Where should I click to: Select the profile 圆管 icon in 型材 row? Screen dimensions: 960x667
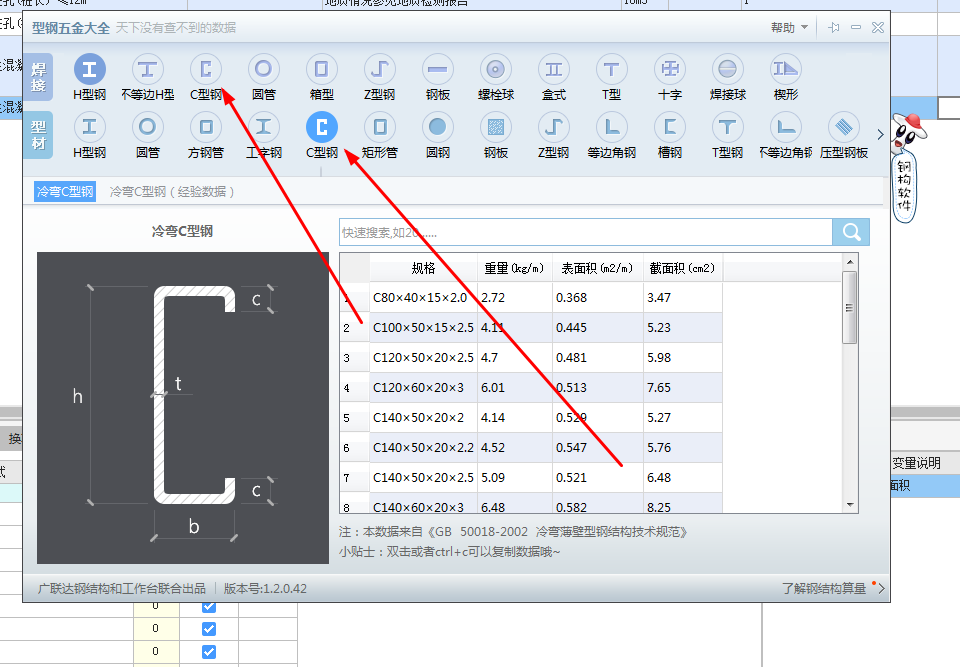point(148,127)
